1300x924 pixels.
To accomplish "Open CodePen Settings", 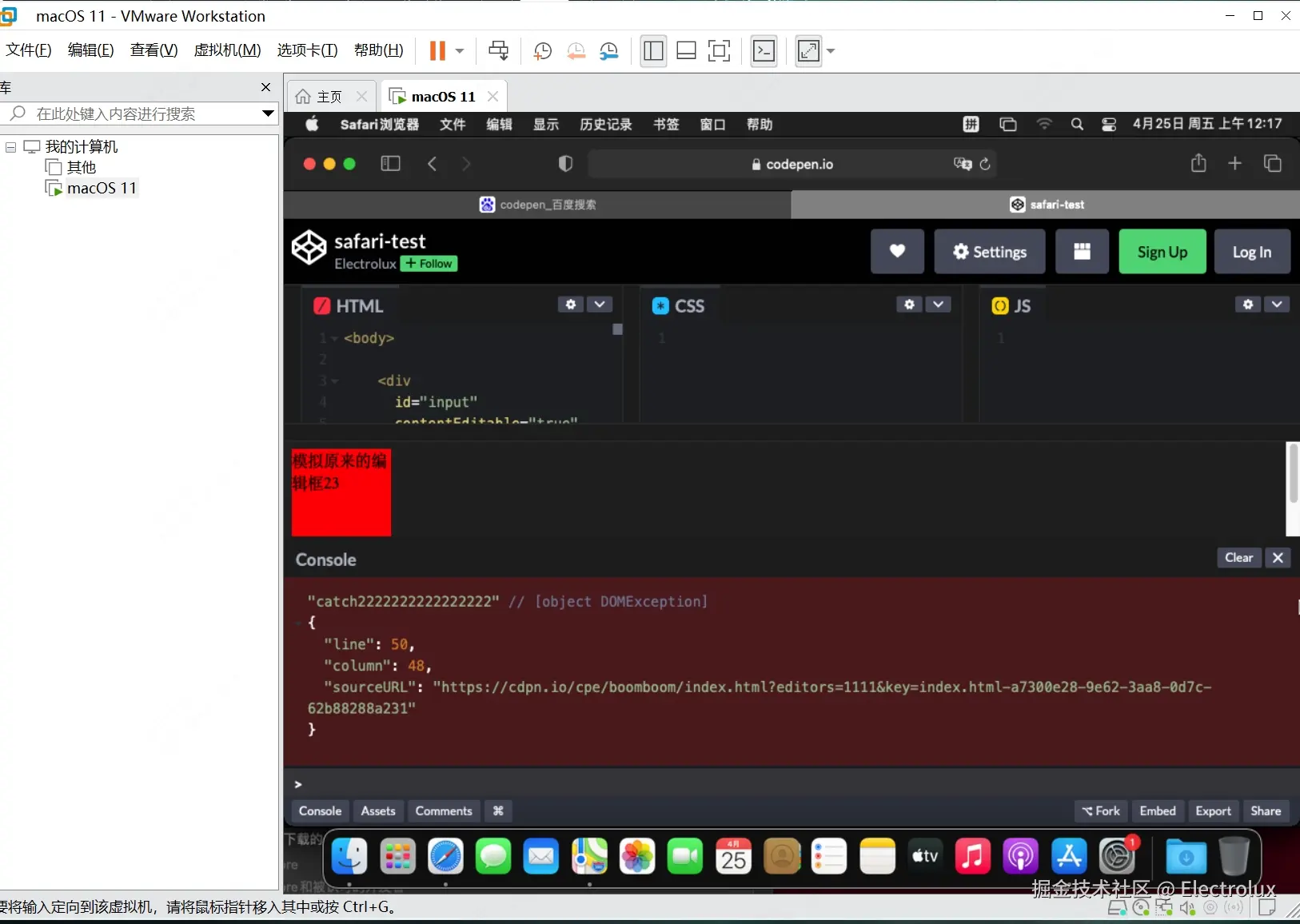I will pos(990,252).
